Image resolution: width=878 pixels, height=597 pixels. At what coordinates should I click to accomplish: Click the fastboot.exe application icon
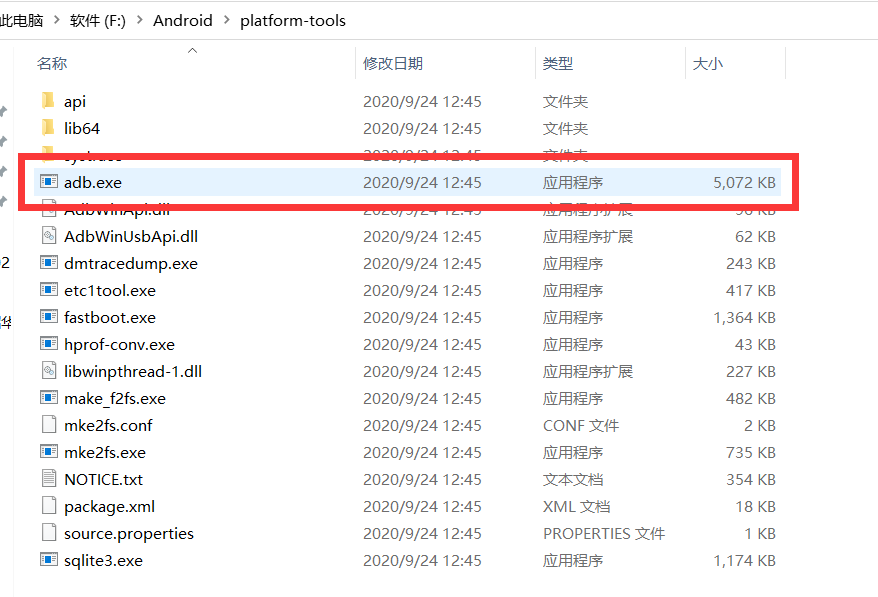tap(49, 316)
